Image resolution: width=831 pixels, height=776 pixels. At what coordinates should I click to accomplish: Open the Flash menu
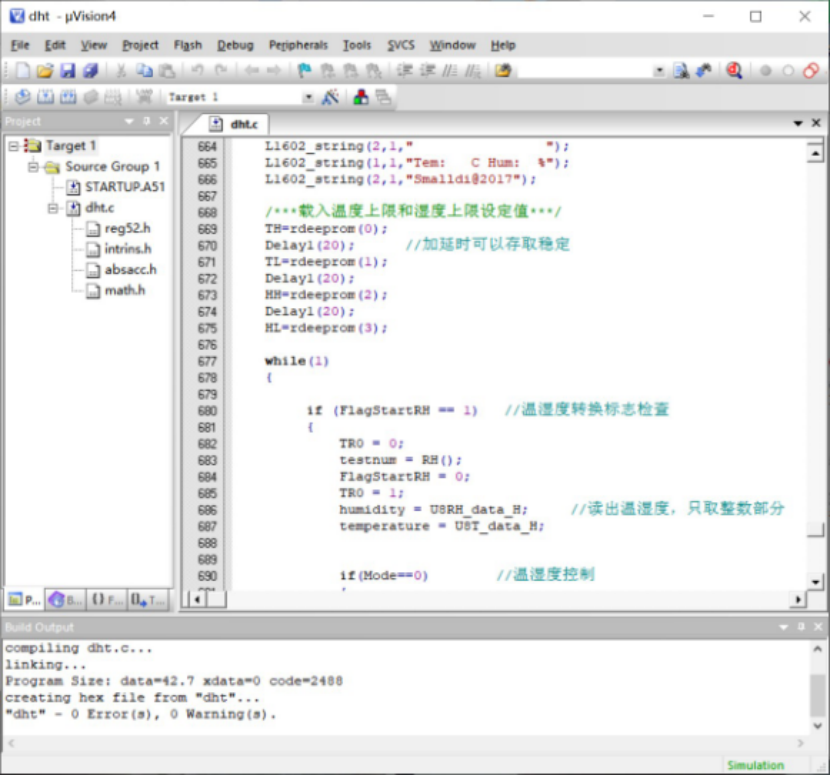(x=188, y=45)
